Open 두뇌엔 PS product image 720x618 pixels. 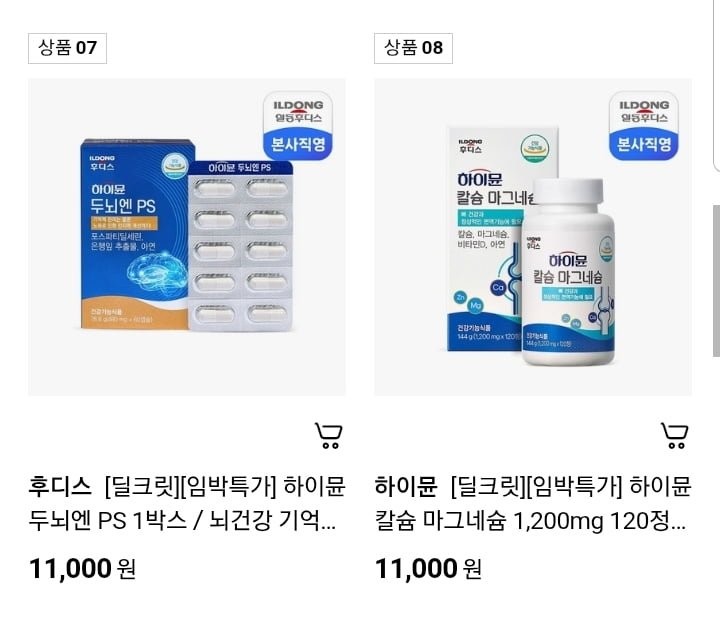click(x=187, y=237)
